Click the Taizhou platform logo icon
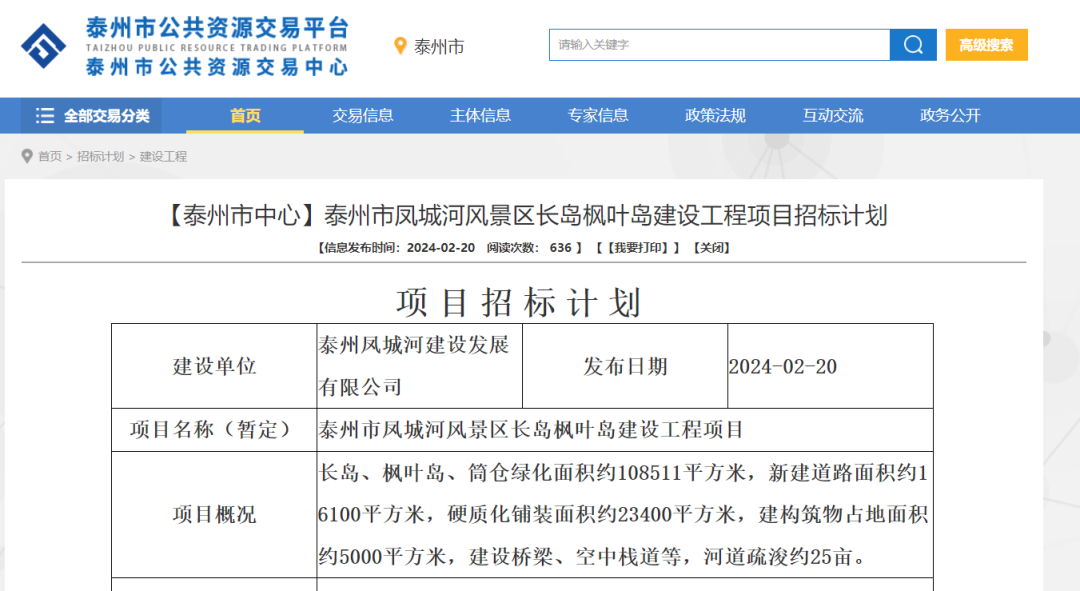This screenshot has width=1080, height=591. point(43,46)
